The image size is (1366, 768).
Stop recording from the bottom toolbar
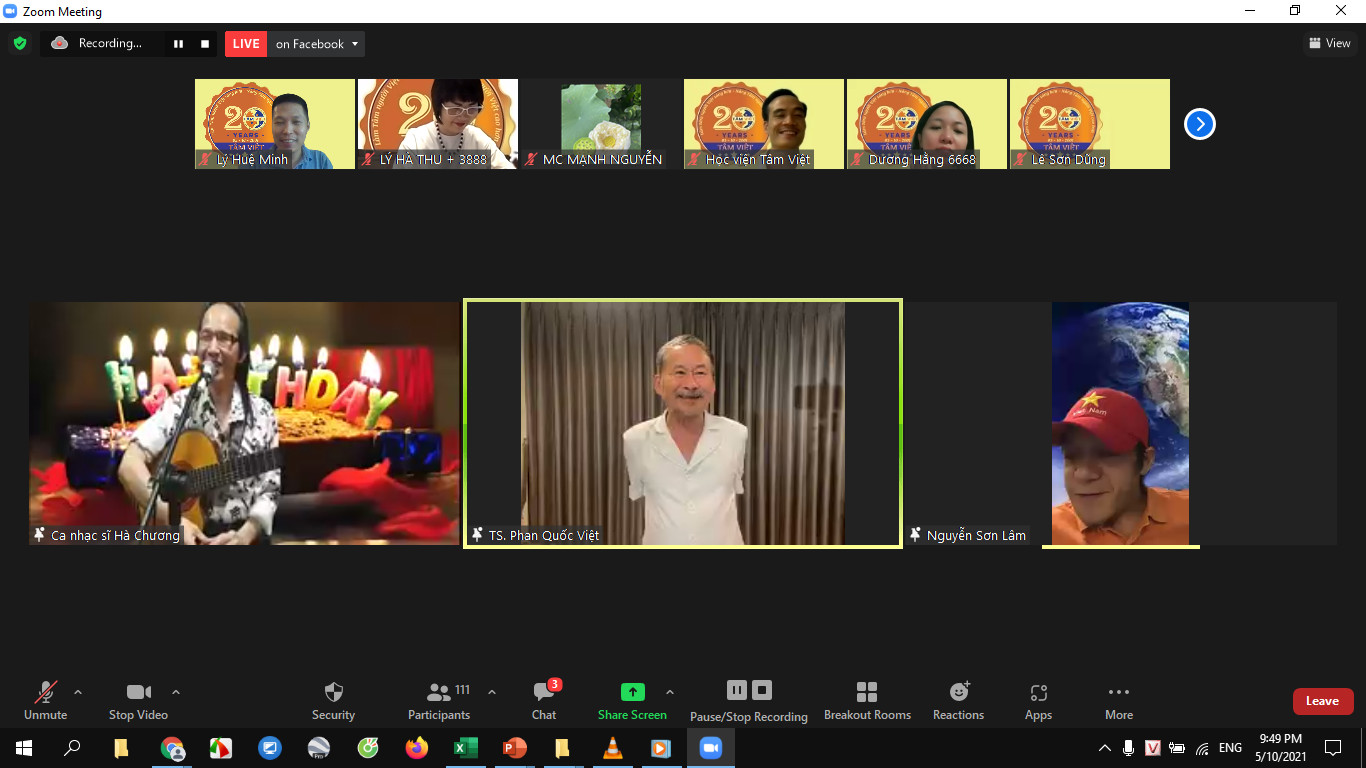point(762,690)
